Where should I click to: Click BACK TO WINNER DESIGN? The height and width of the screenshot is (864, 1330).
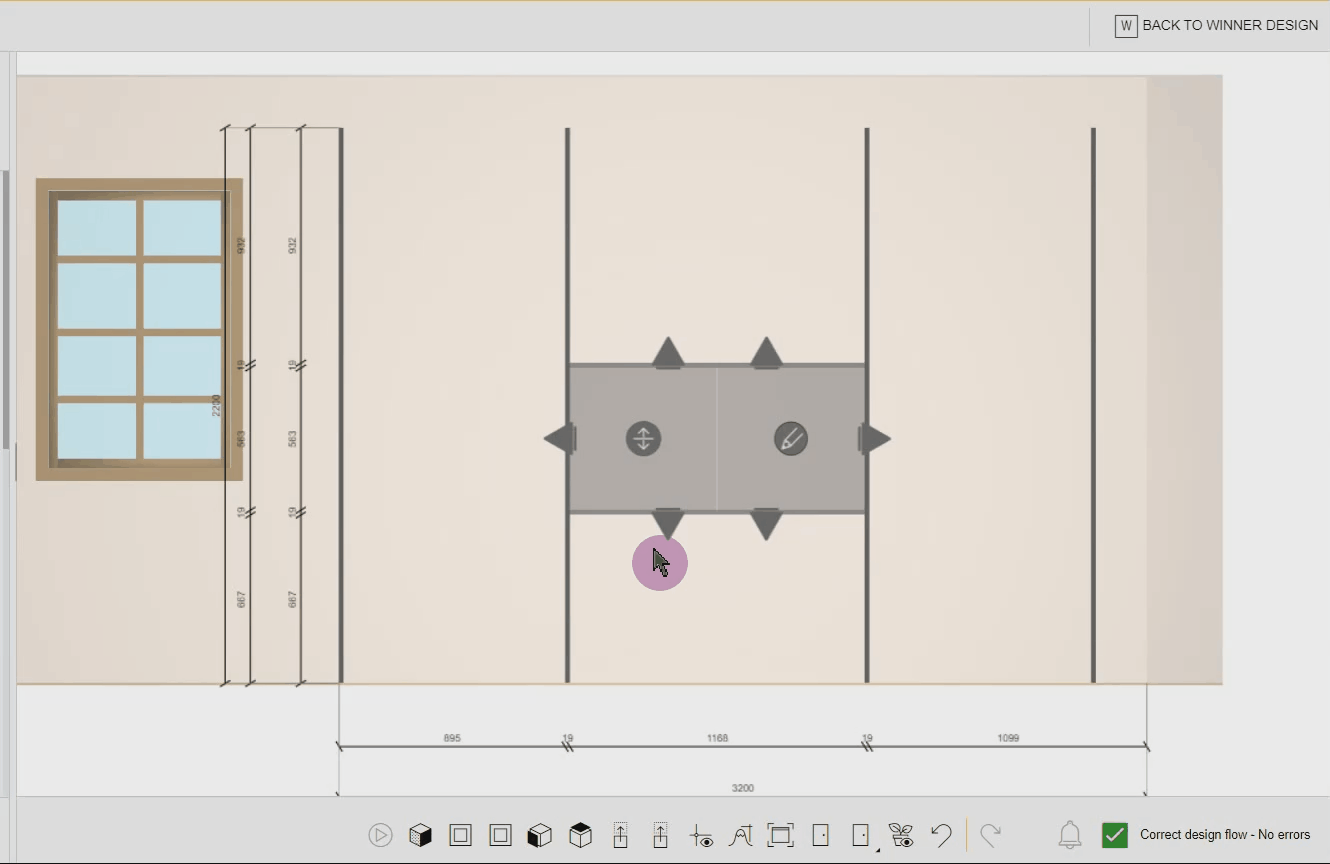click(1230, 25)
